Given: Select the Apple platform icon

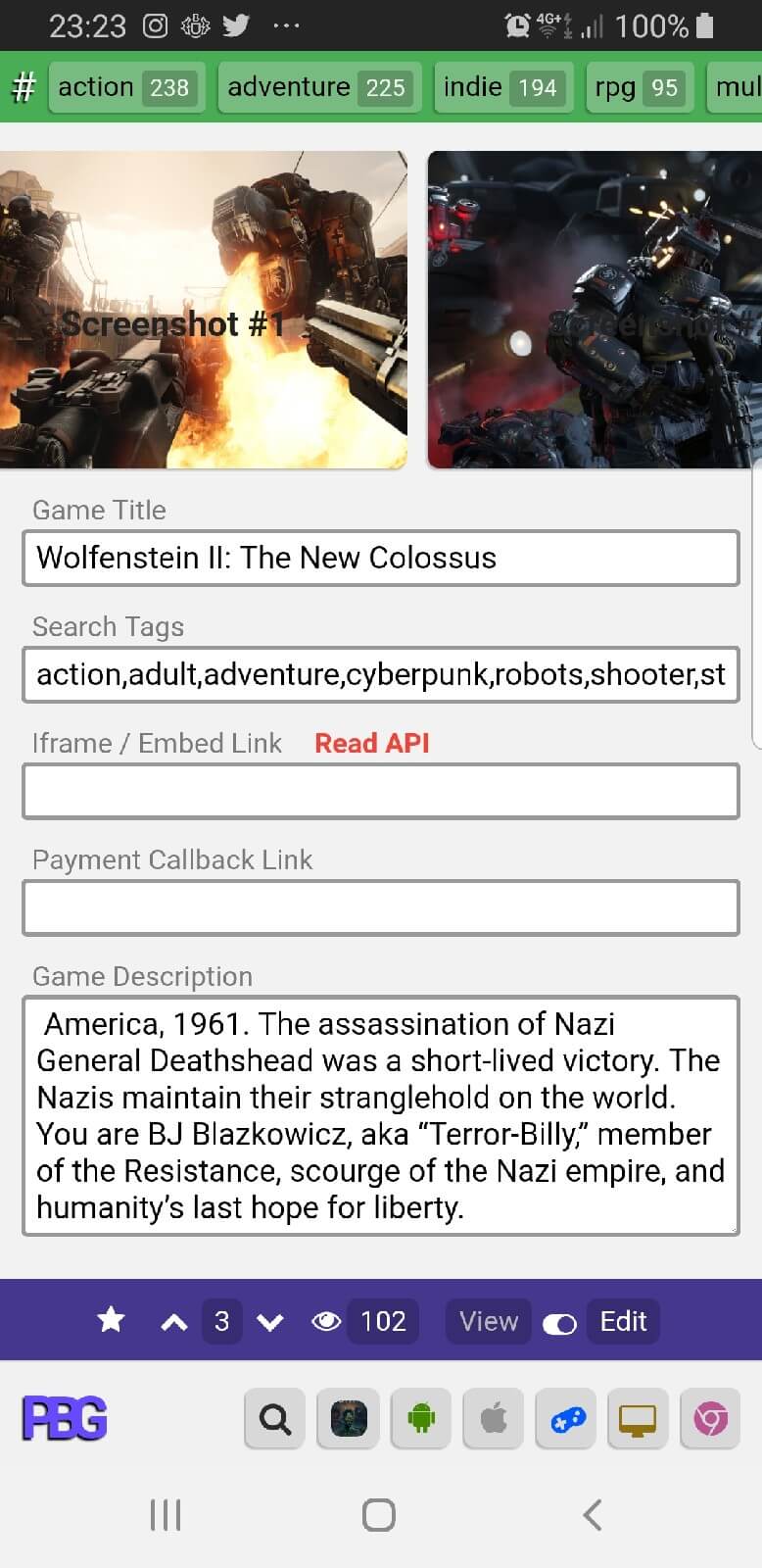Looking at the screenshot, I should tap(494, 1418).
